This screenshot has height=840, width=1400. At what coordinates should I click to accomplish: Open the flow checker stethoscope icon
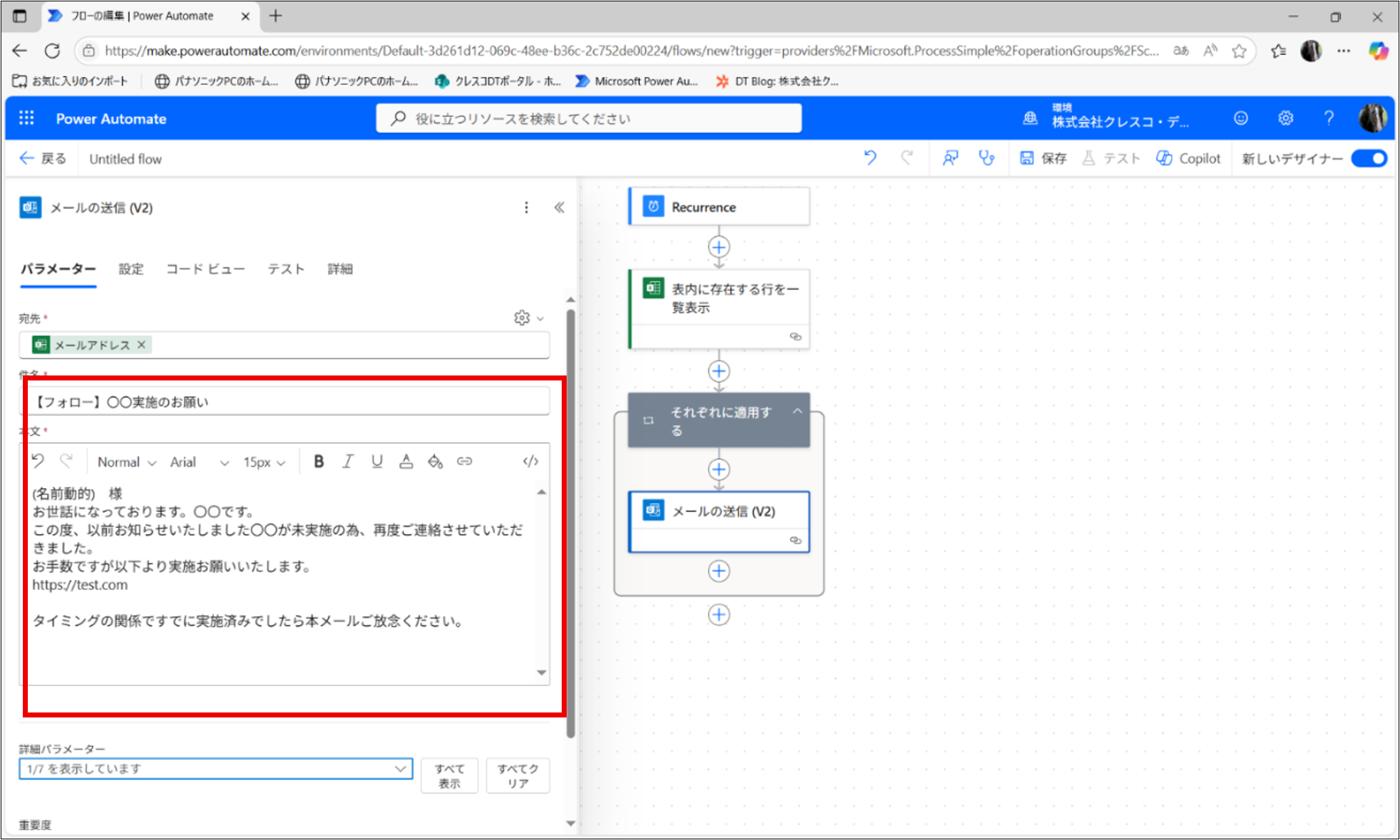[x=987, y=158]
